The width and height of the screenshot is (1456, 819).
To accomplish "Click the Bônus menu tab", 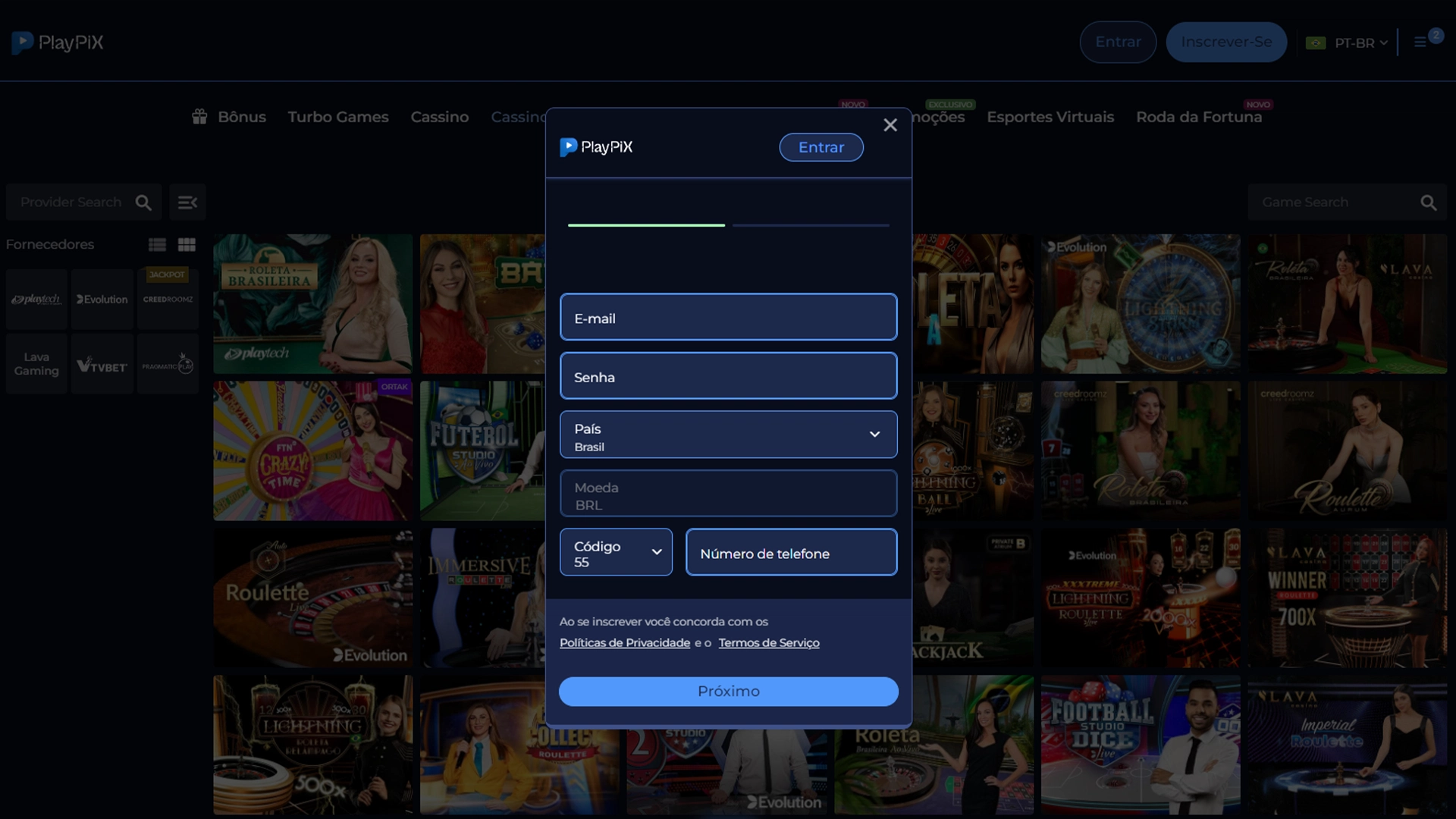I will 229,117.
